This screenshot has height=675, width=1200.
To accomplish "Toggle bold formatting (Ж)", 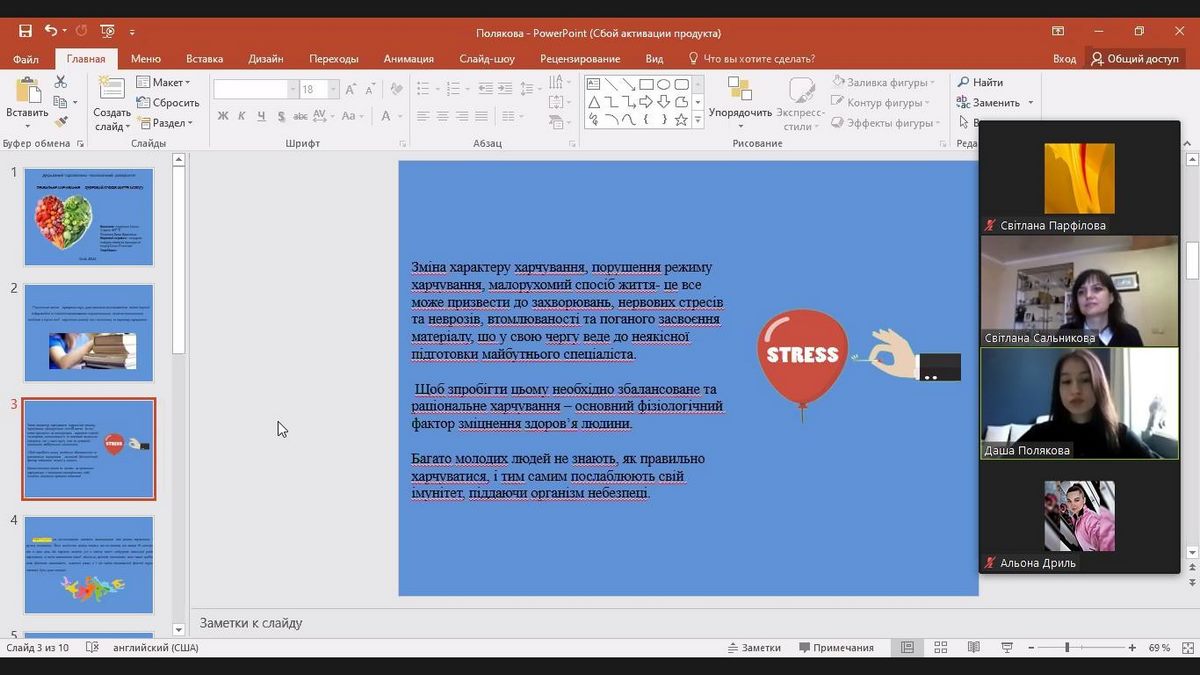I will coord(223,116).
